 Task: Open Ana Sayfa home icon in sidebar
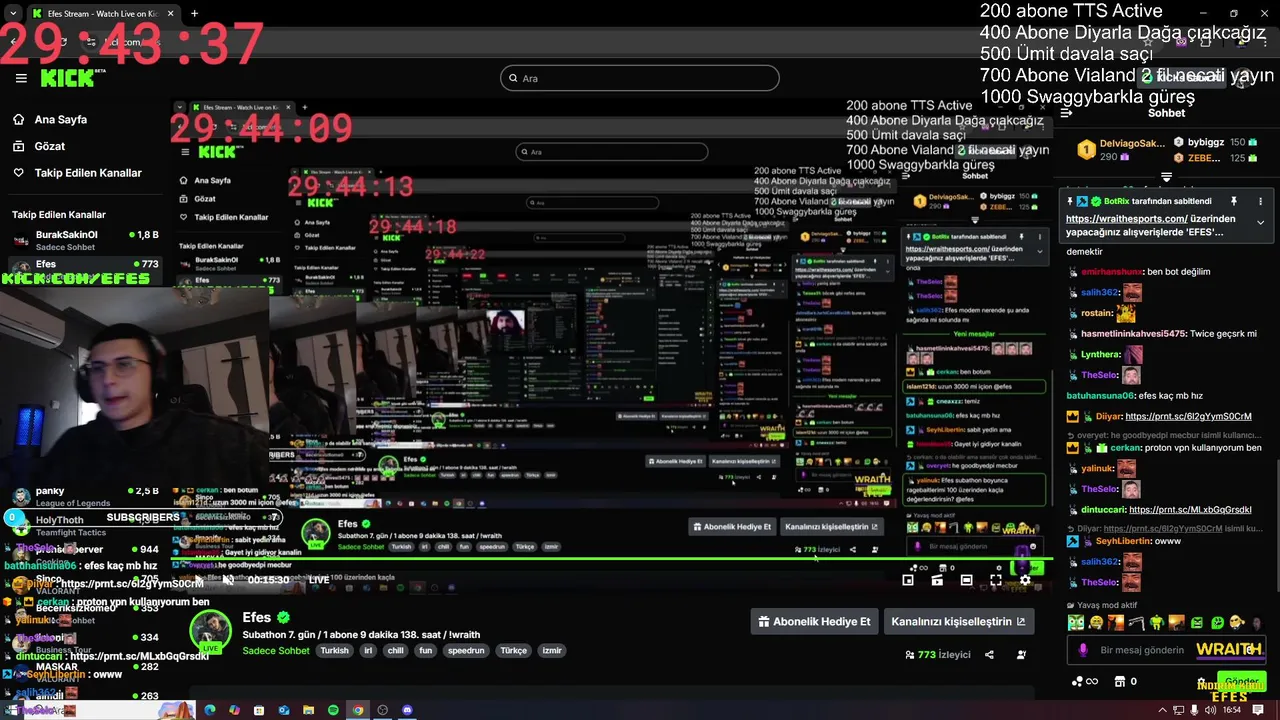point(18,119)
